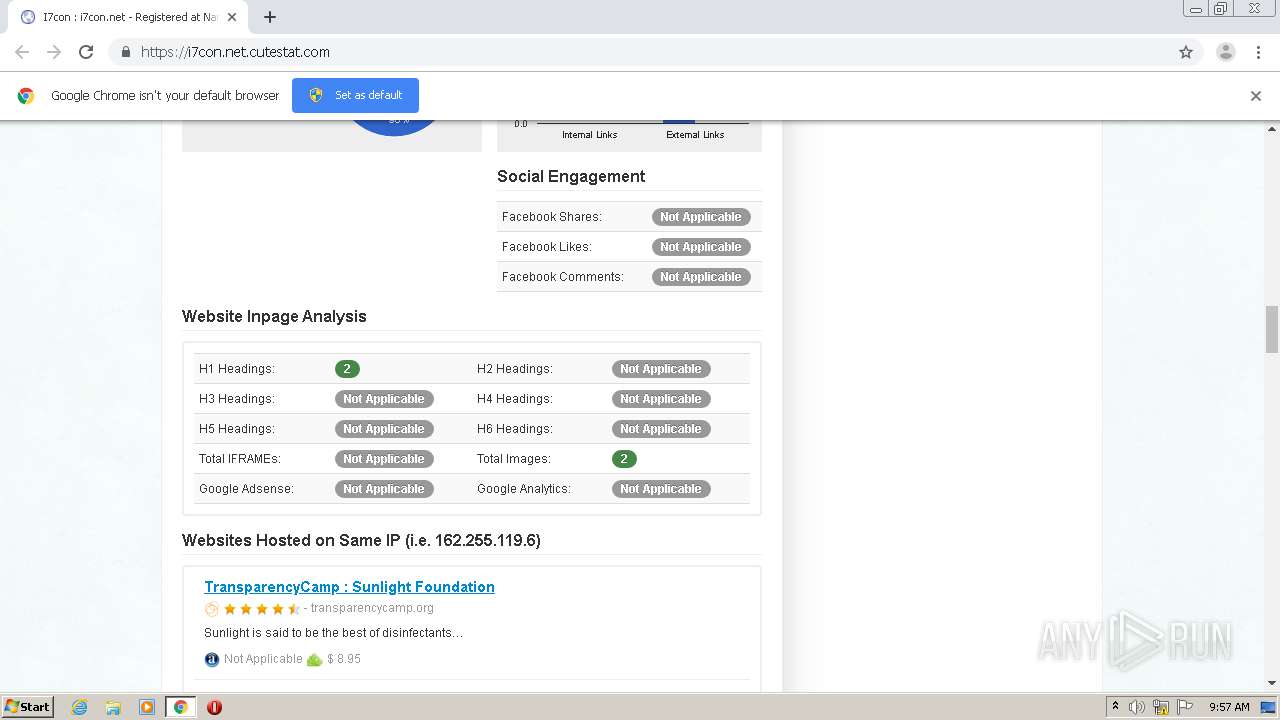Click the transparencycamp.org domain text
This screenshot has width=1280, height=720.
(372, 608)
